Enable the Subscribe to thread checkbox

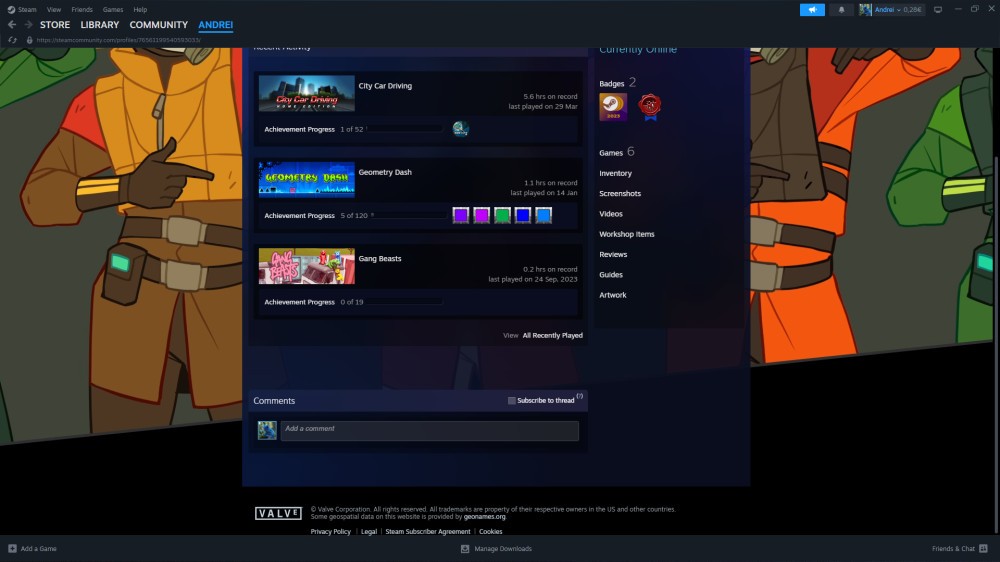tap(511, 401)
